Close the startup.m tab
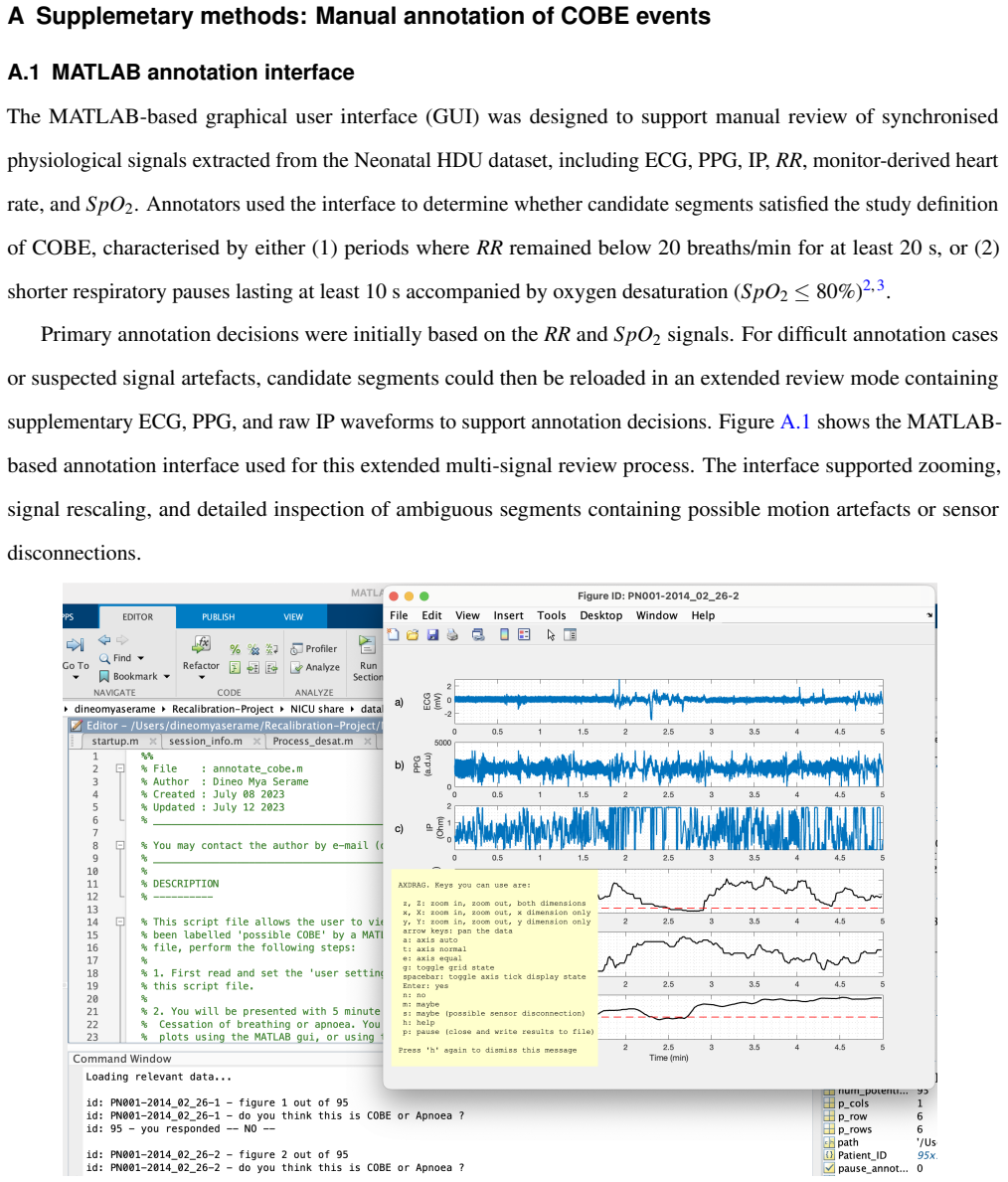The image size is (1008, 1182). (x=153, y=741)
